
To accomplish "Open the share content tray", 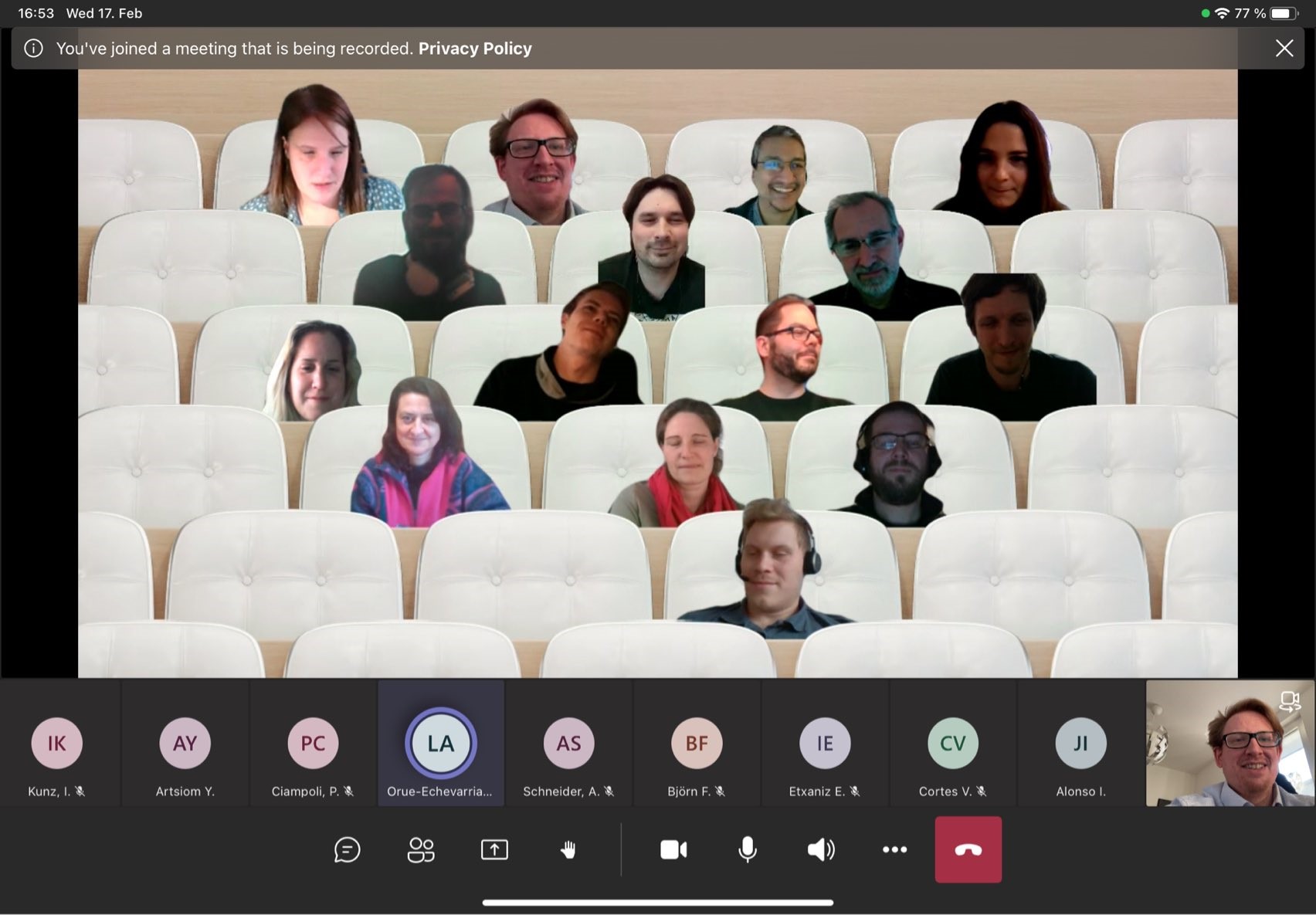I will [494, 849].
